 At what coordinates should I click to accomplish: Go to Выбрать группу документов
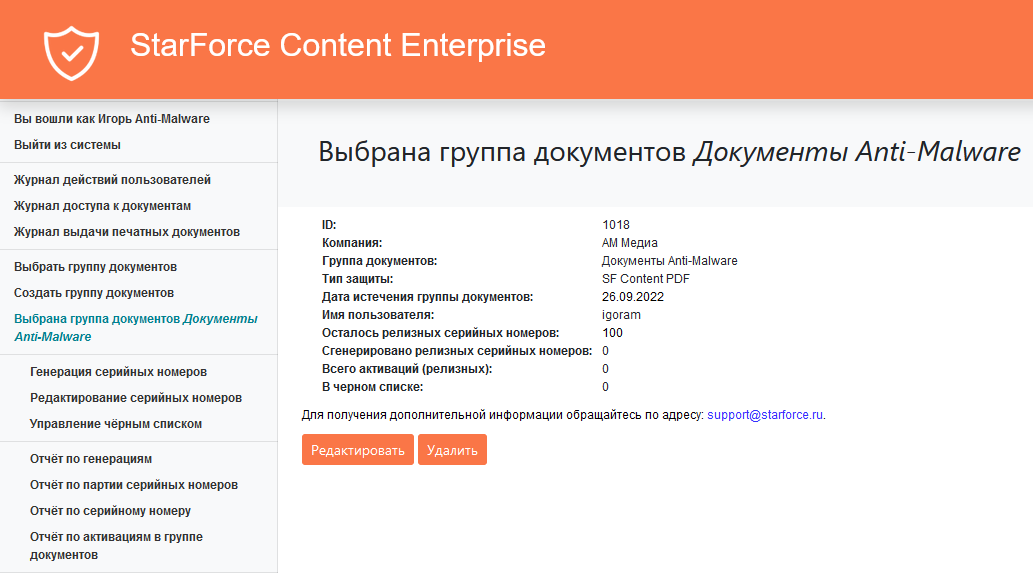(x=95, y=267)
